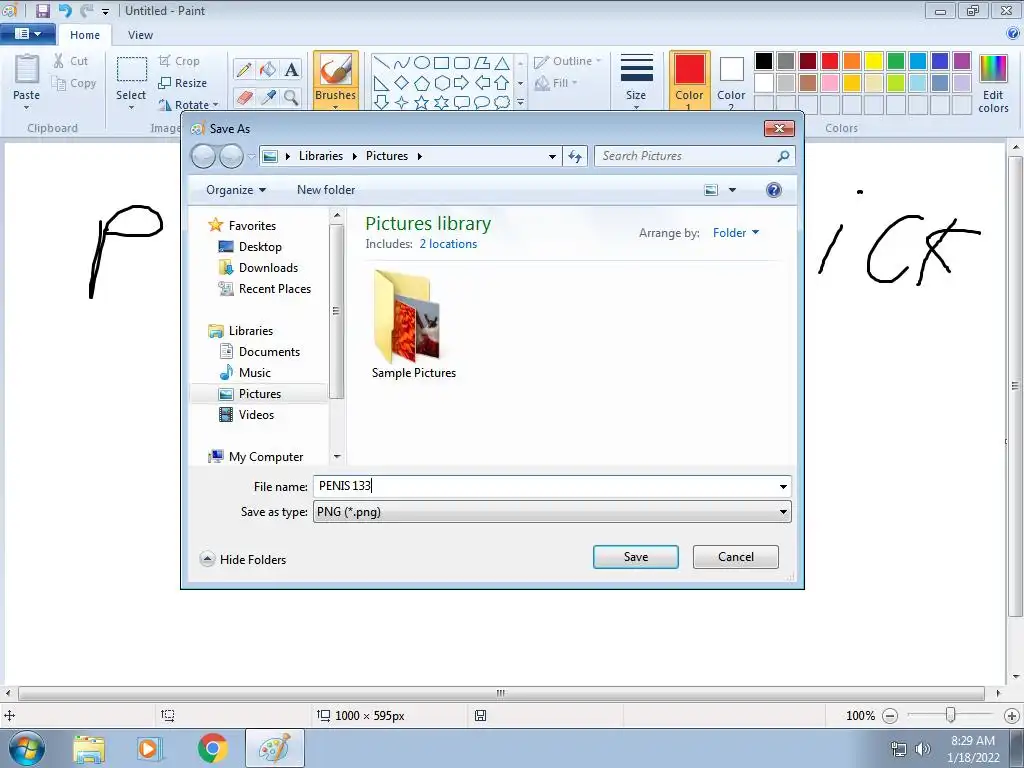Click the File name input field
The image size is (1024, 768).
[545, 487]
